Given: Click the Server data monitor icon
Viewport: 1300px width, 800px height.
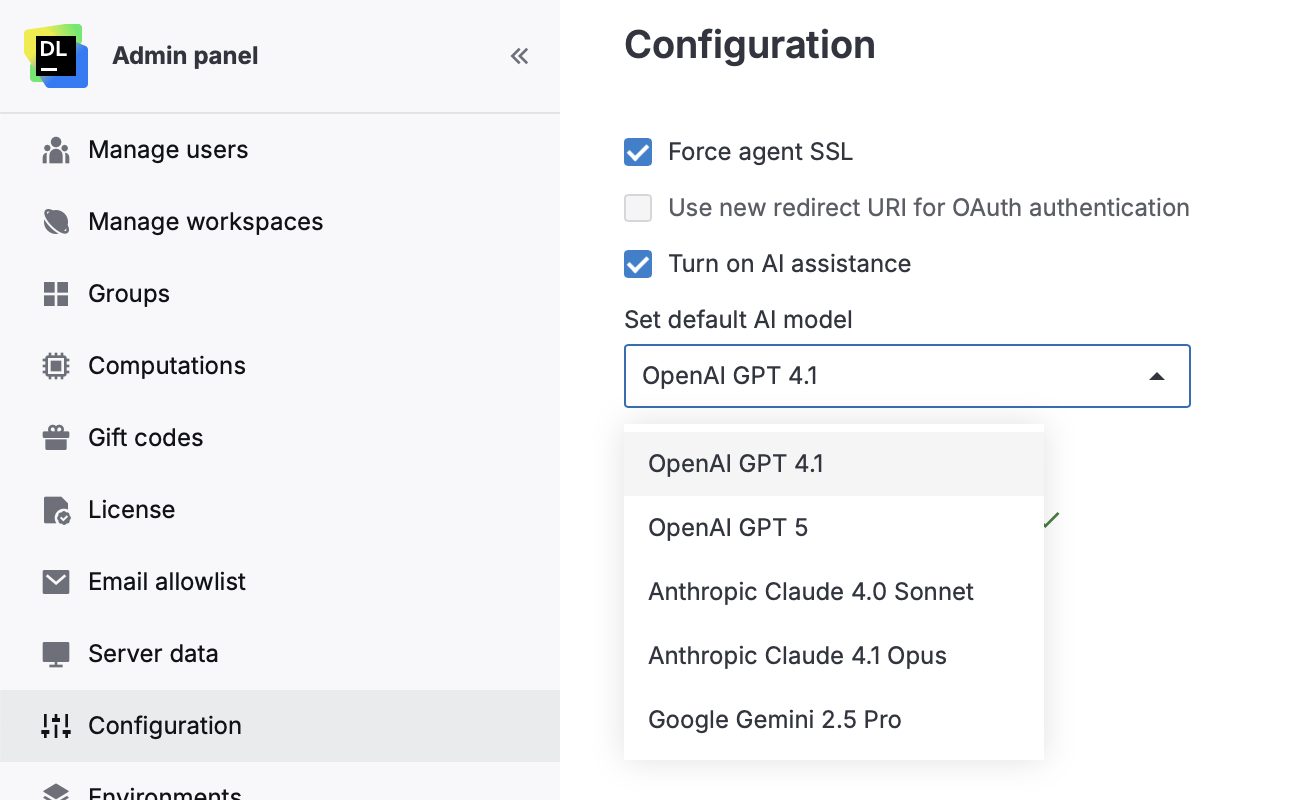Looking at the screenshot, I should point(57,653).
